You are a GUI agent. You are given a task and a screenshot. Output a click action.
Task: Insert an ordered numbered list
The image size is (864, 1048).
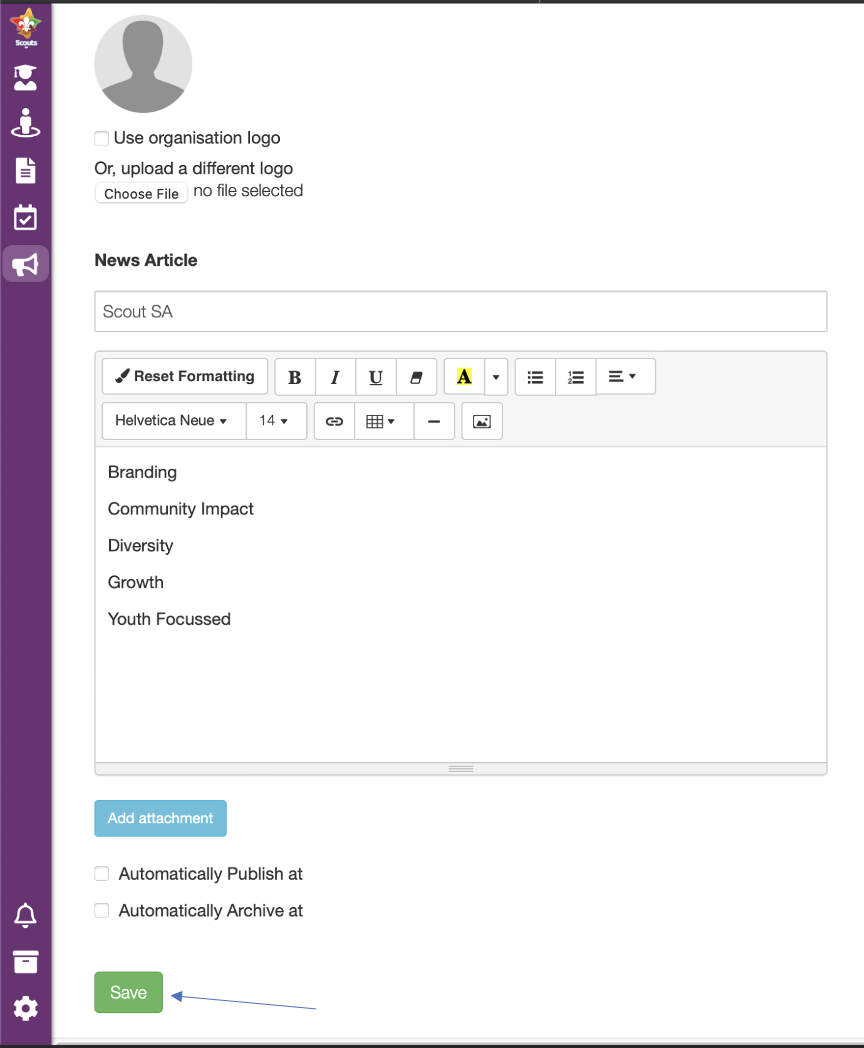[x=575, y=377]
